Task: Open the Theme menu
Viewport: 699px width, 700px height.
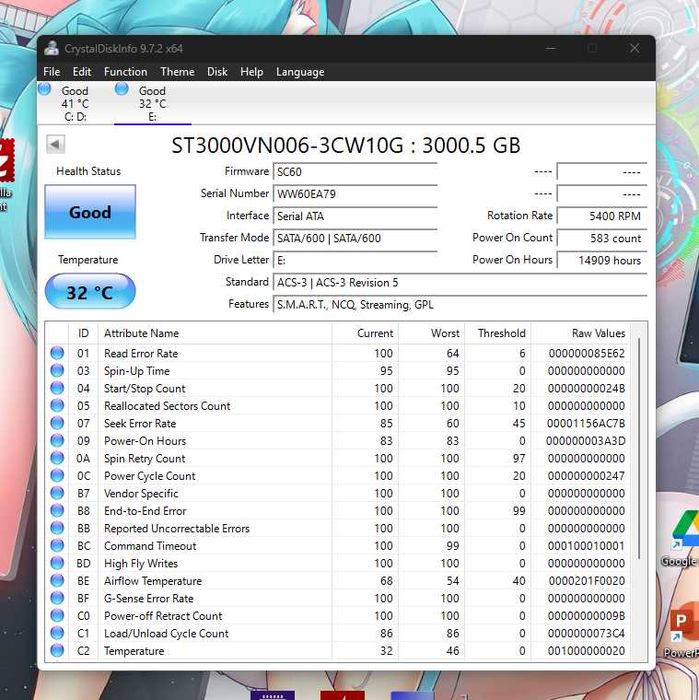Action: pos(177,72)
